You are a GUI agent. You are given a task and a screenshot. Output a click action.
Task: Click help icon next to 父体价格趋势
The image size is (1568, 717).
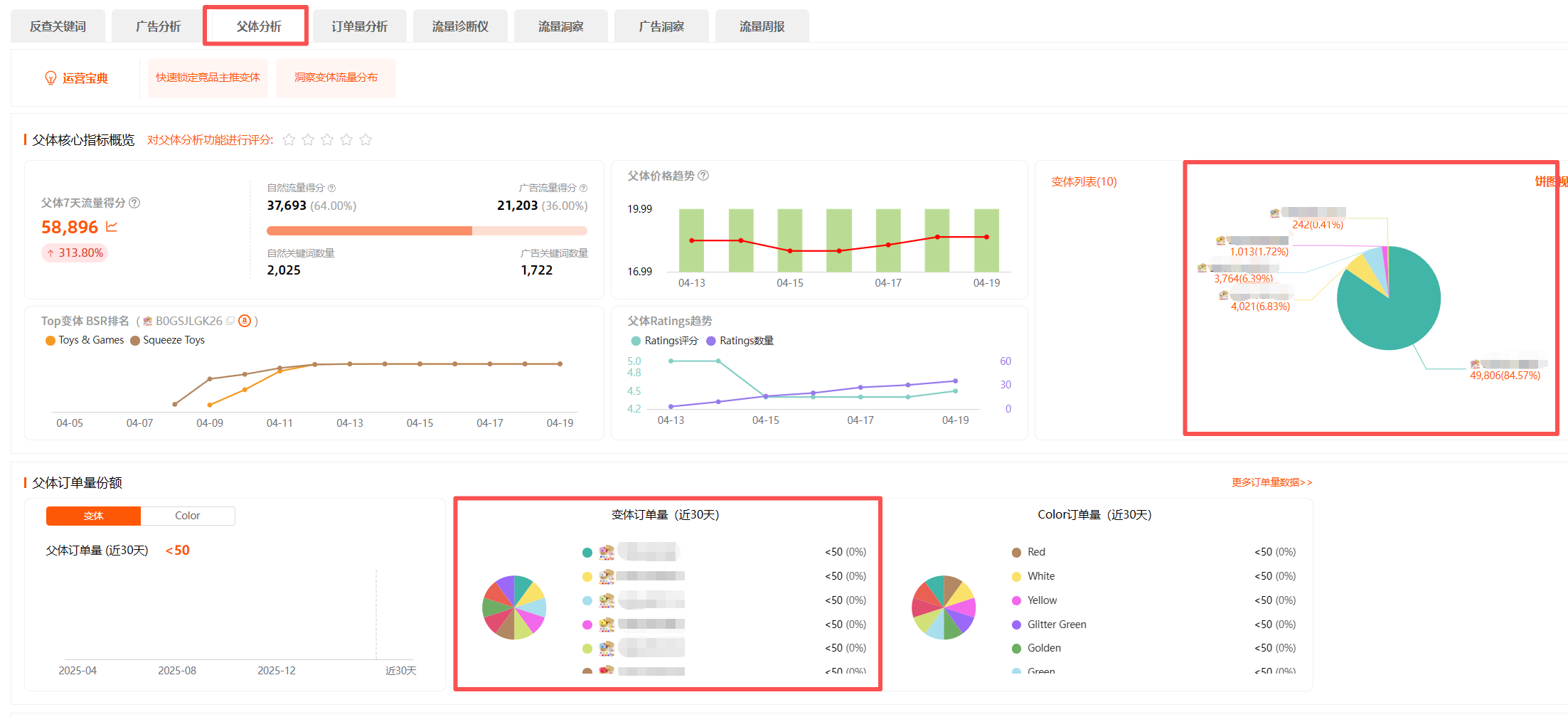pos(703,176)
